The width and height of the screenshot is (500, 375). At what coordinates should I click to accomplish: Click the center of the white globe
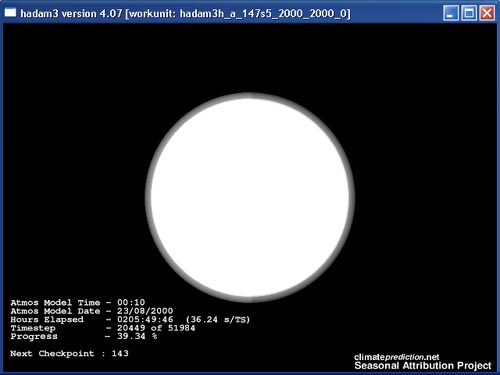pyautogui.click(x=250, y=197)
